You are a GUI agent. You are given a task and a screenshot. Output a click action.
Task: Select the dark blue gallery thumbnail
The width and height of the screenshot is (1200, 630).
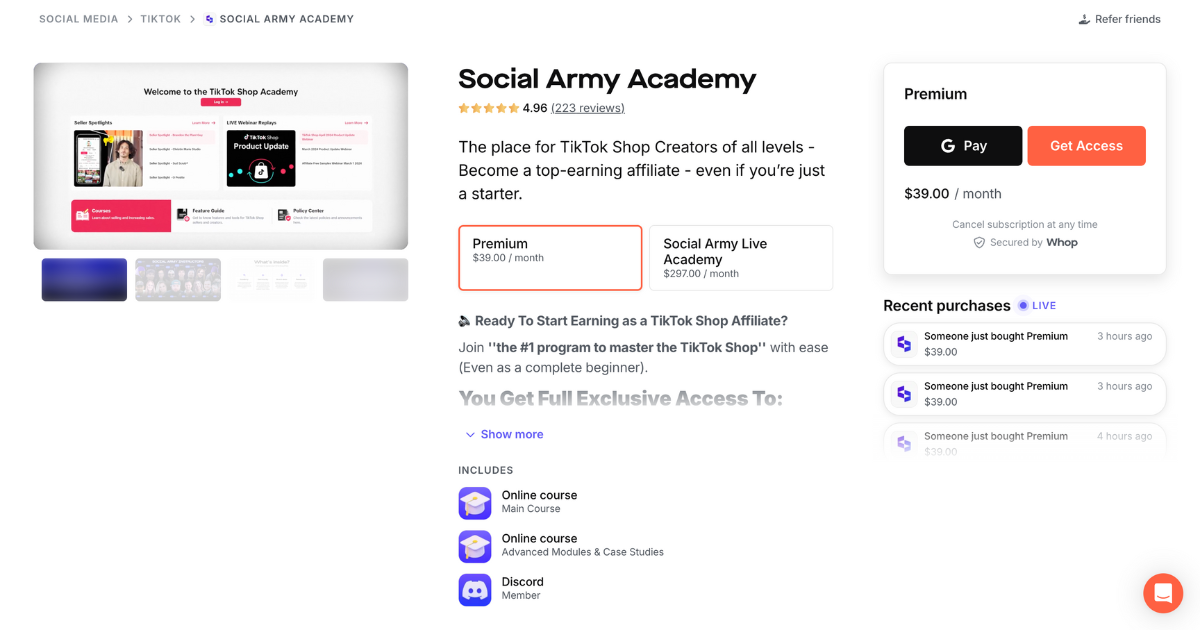84,279
